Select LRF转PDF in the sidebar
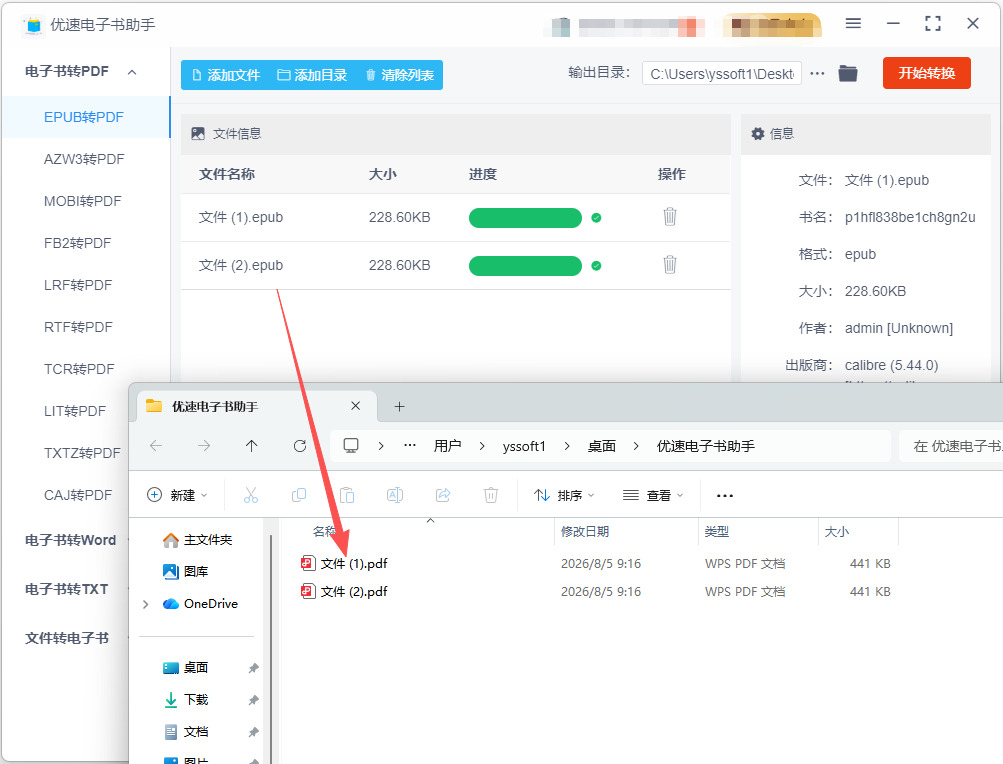1003x764 pixels. 78,285
